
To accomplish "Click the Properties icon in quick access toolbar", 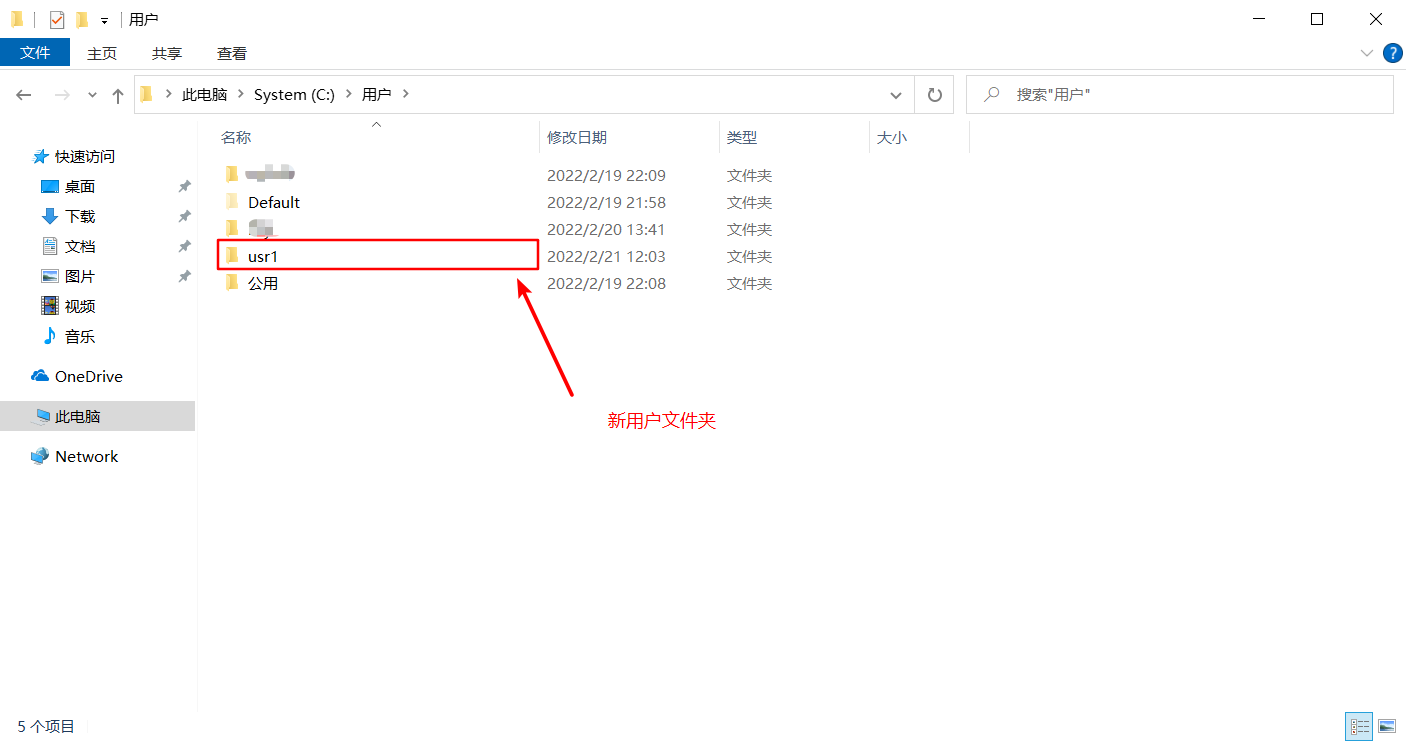I will (57, 19).
